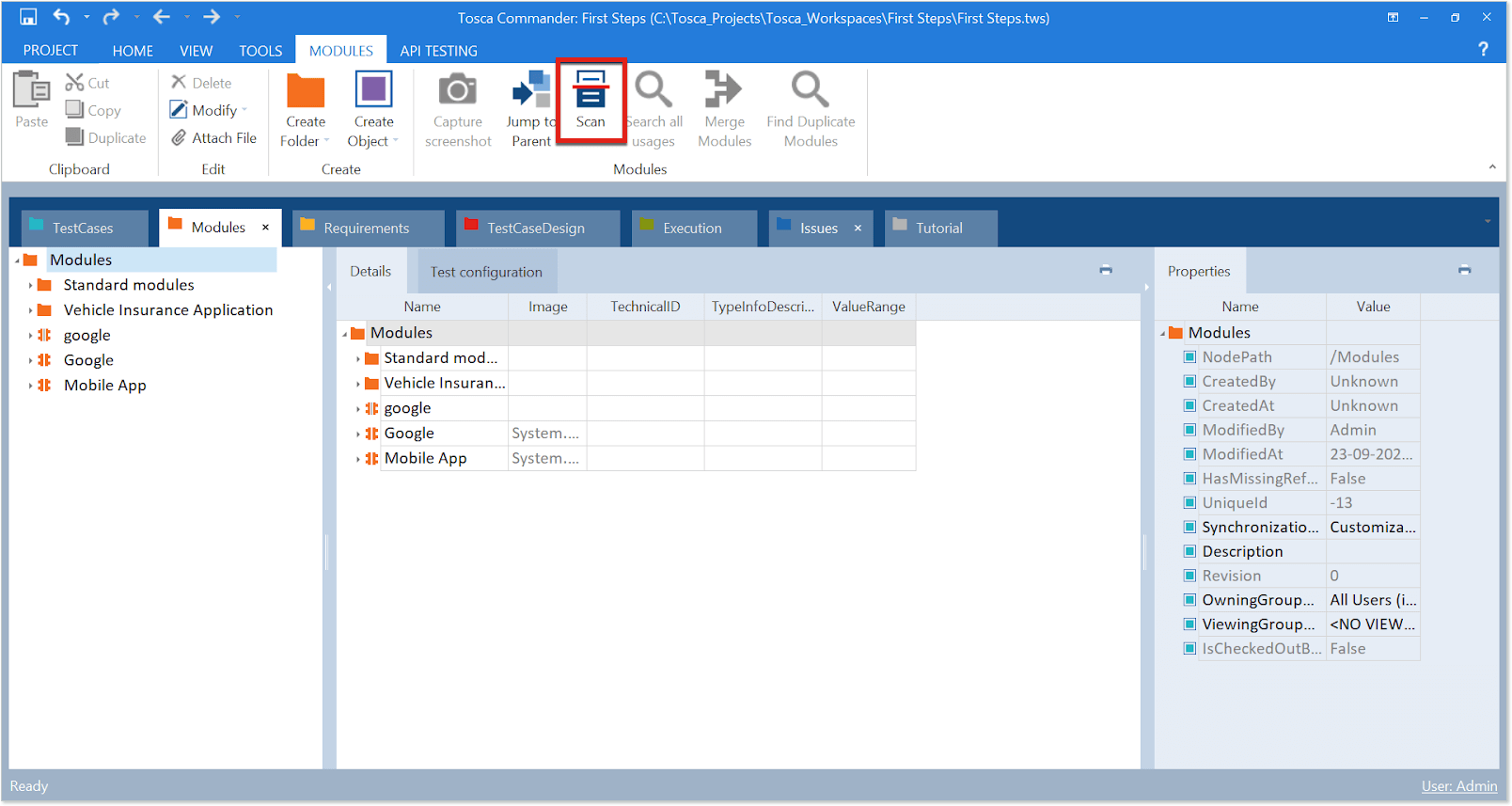The height and width of the screenshot is (806, 1512).
Task: Click Find Duplicate Modules icon
Action: coord(810,91)
